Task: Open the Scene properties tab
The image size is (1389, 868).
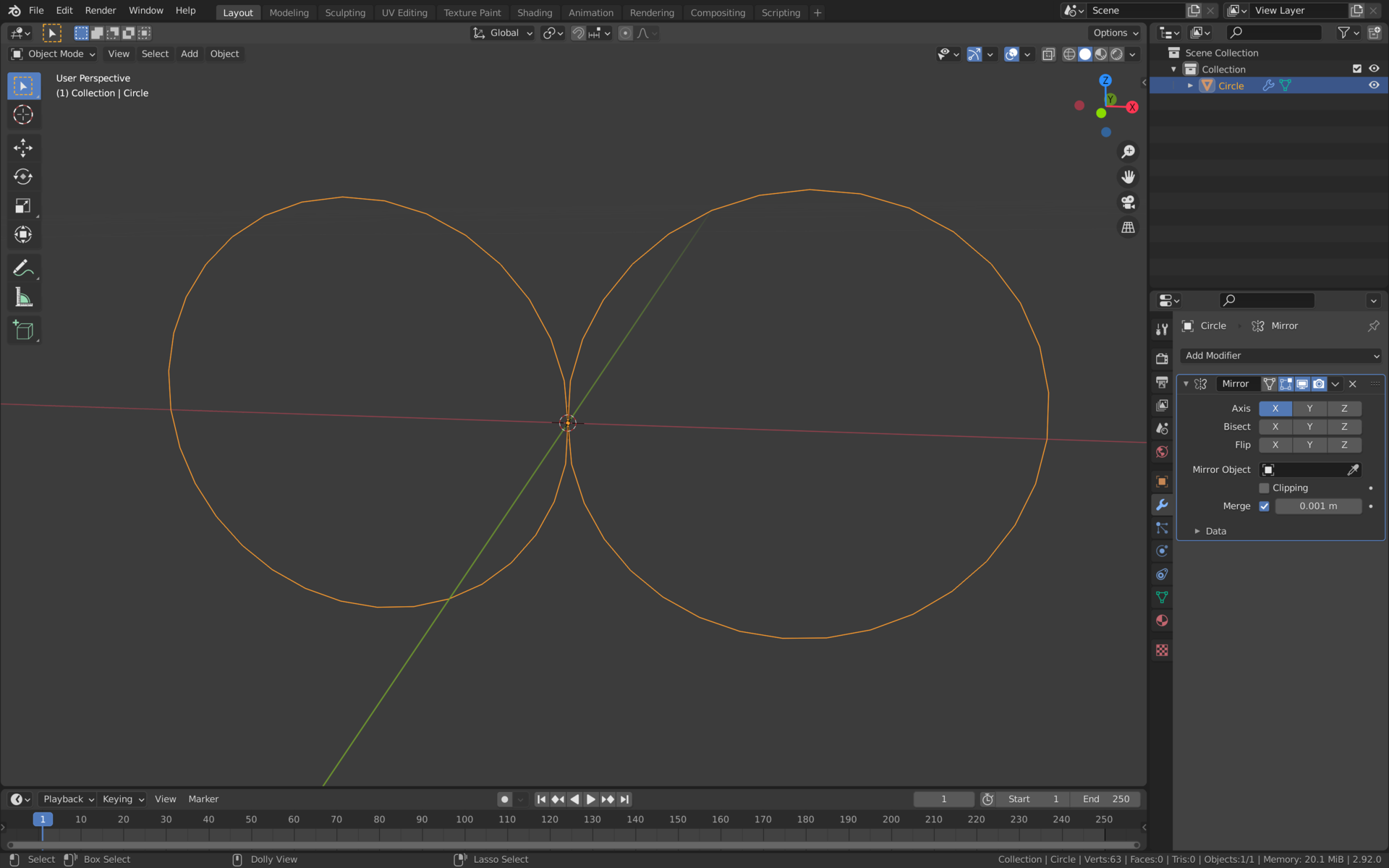Action: (1162, 428)
